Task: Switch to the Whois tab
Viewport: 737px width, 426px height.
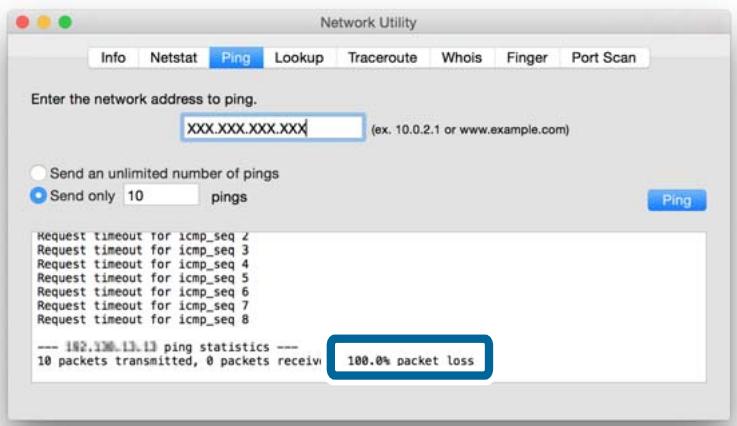Action: coord(462,58)
